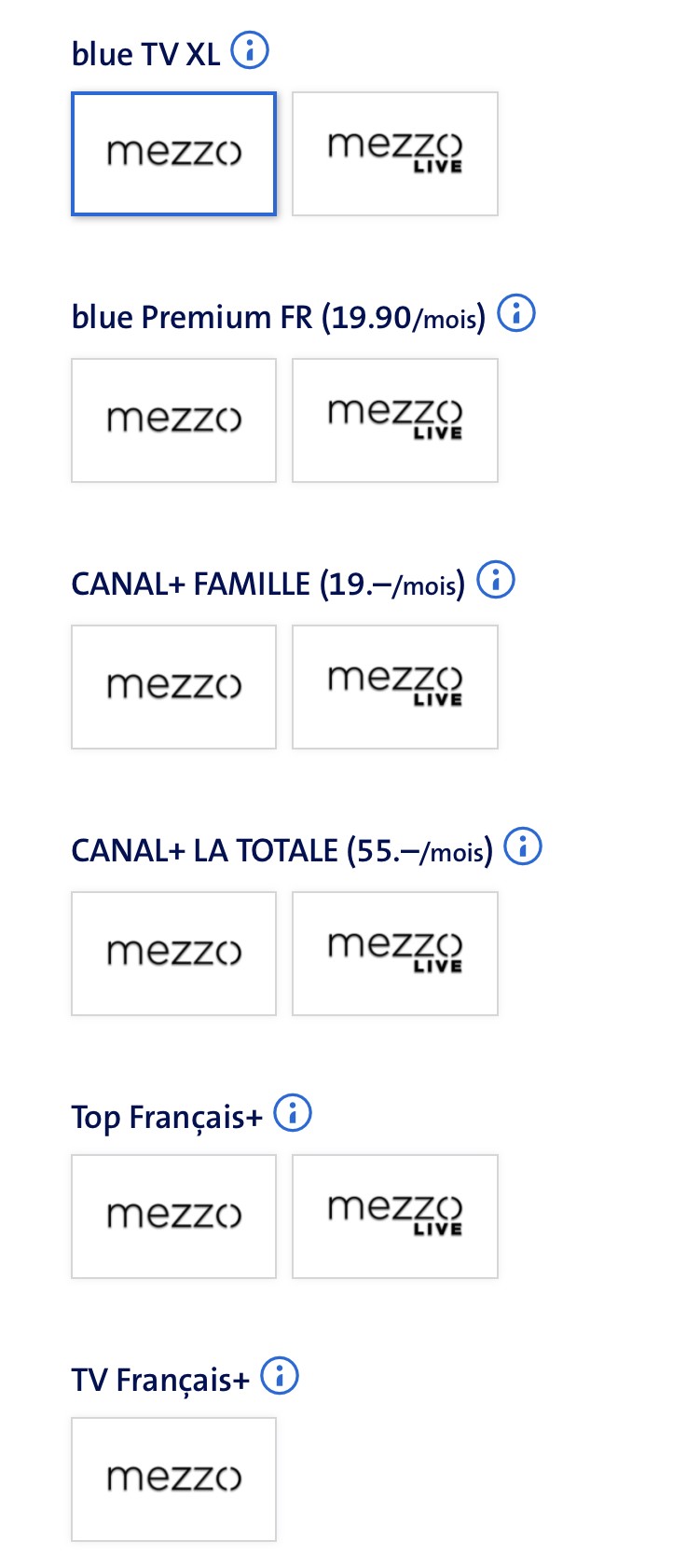Select mezzo channel under TV Français+
700x1568 pixels.
click(174, 1479)
